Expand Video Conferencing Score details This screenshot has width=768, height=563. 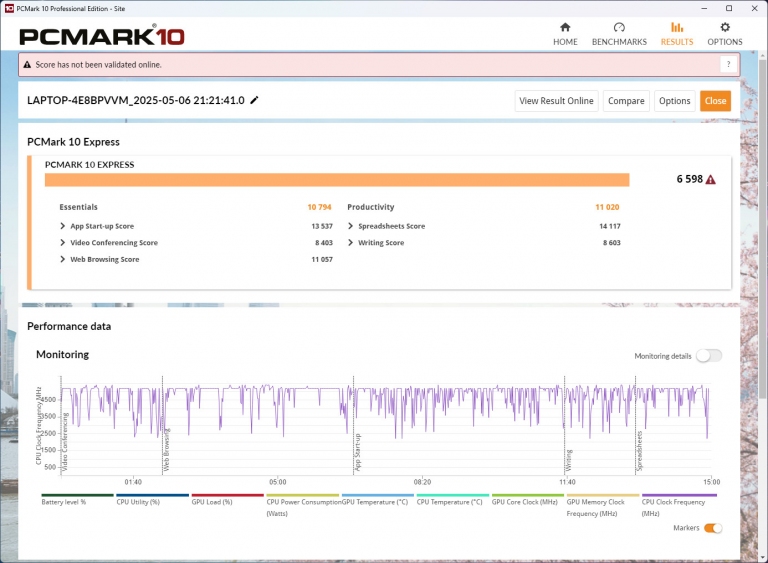63,243
